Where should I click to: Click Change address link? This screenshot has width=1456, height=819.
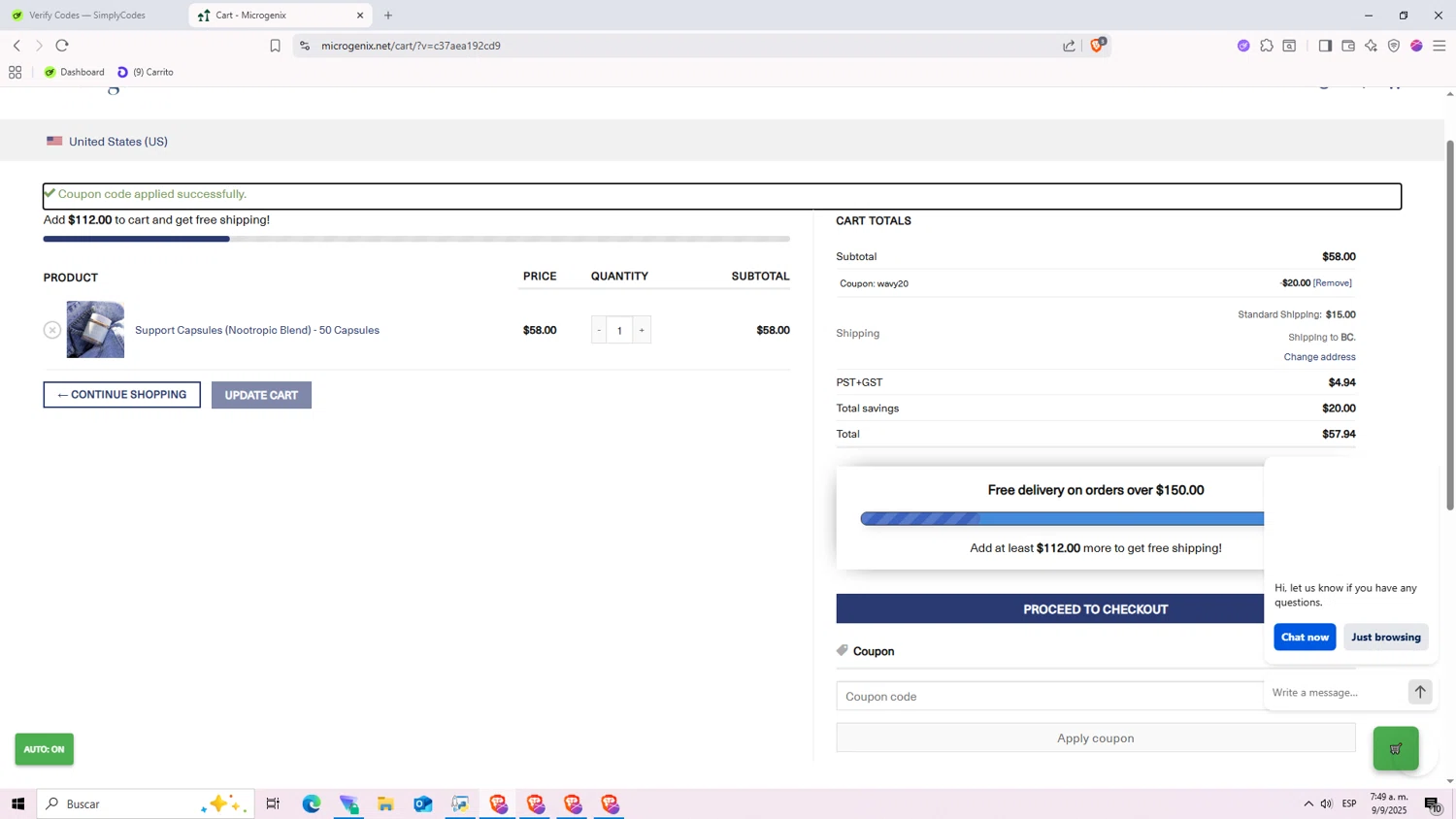1319,357
